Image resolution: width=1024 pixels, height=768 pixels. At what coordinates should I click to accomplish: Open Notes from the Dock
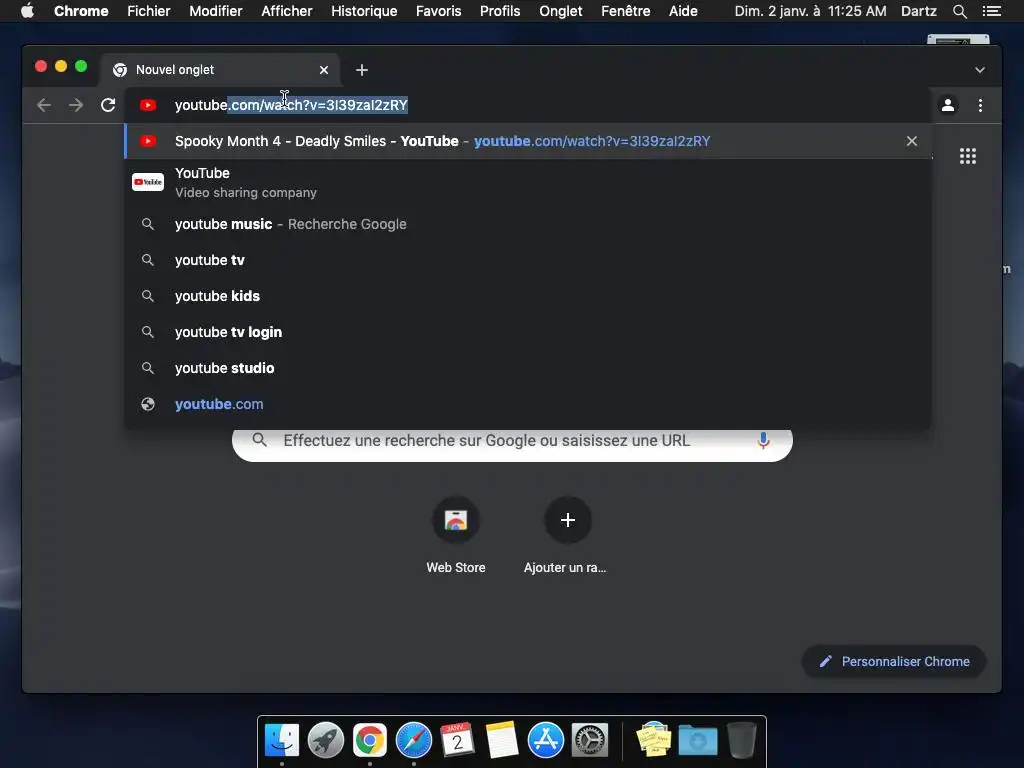(x=502, y=739)
